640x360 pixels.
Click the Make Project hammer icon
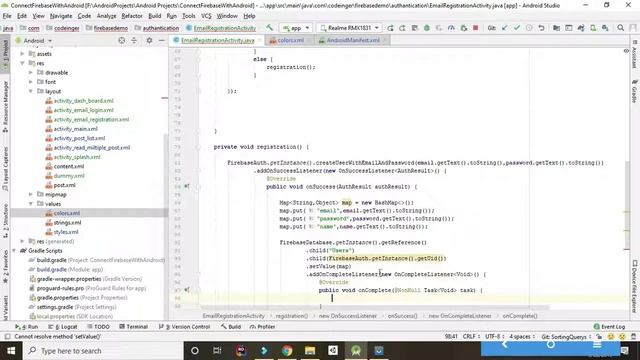269,28
